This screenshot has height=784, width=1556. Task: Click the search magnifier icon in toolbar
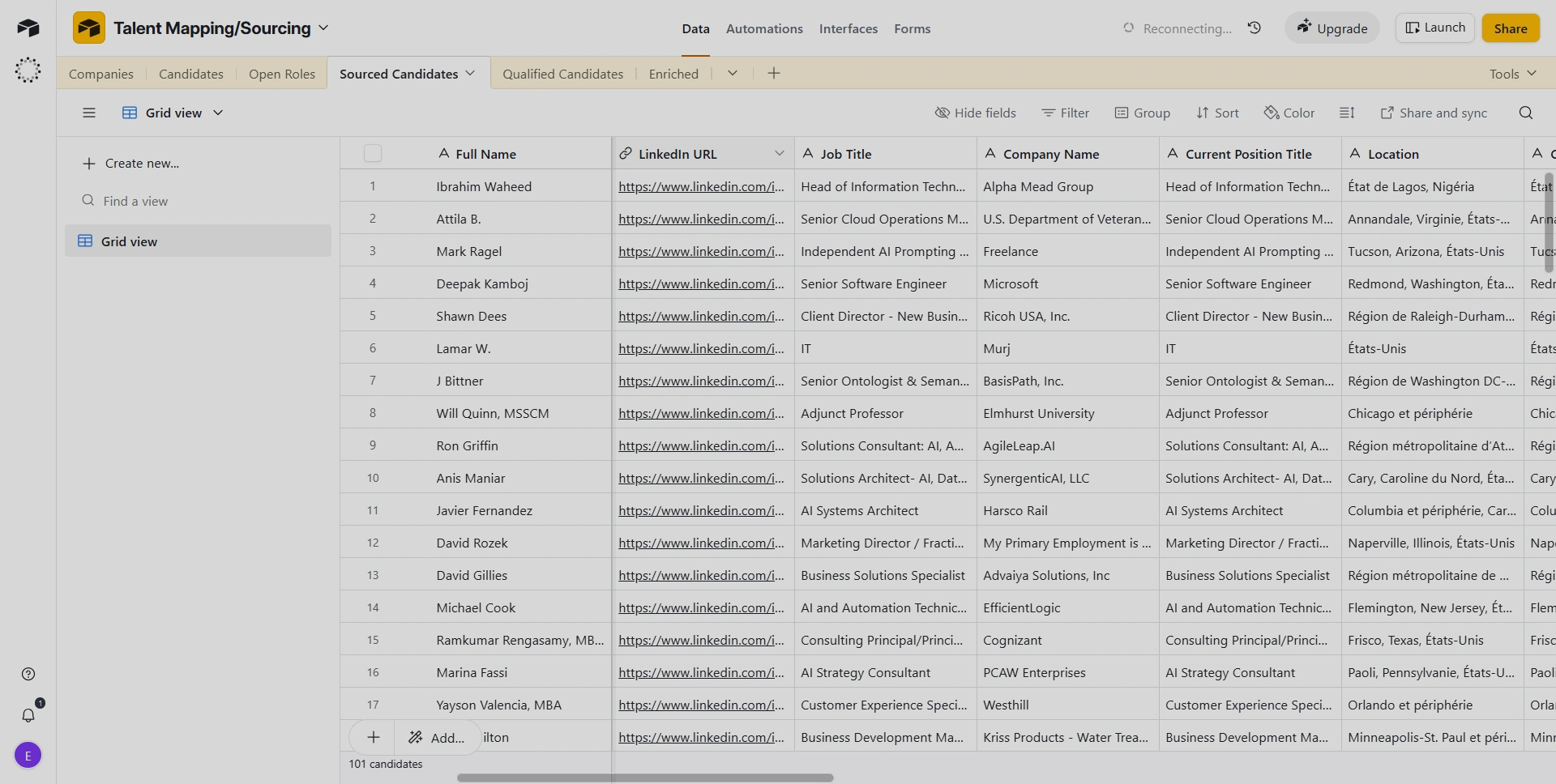(1525, 113)
